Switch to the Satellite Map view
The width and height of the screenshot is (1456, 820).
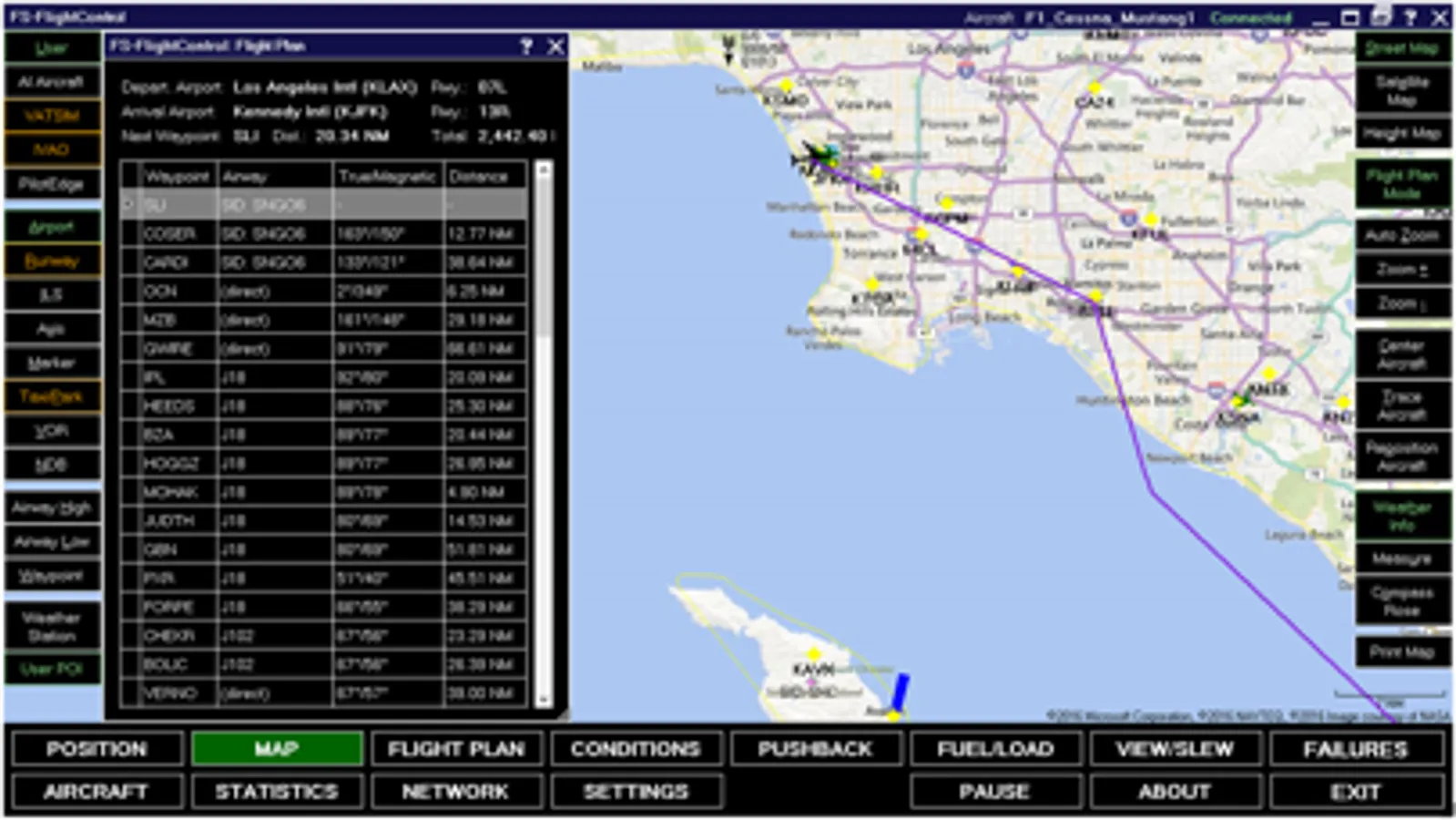1402,90
